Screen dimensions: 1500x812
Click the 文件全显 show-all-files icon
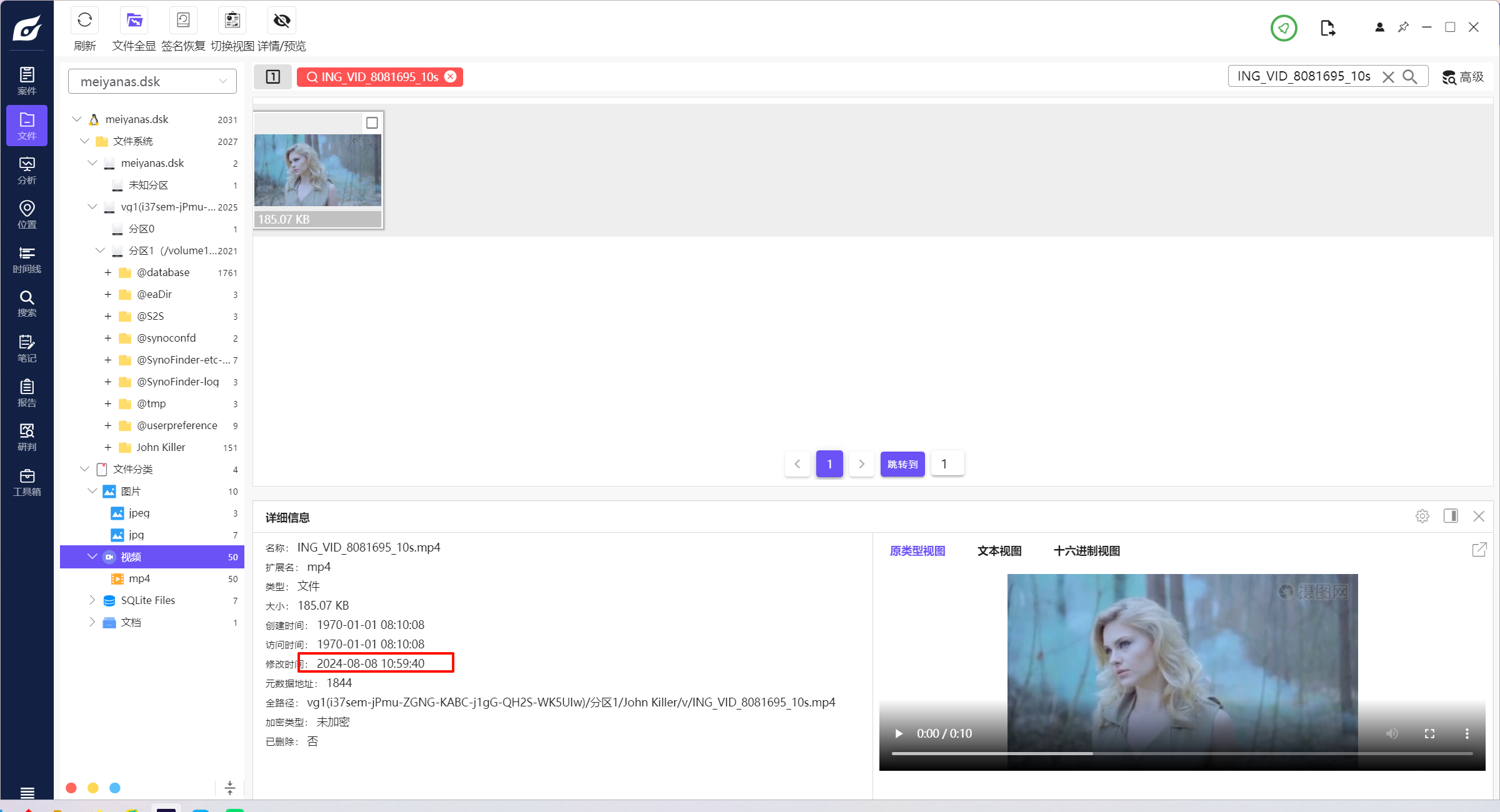click(x=134, y=21)
